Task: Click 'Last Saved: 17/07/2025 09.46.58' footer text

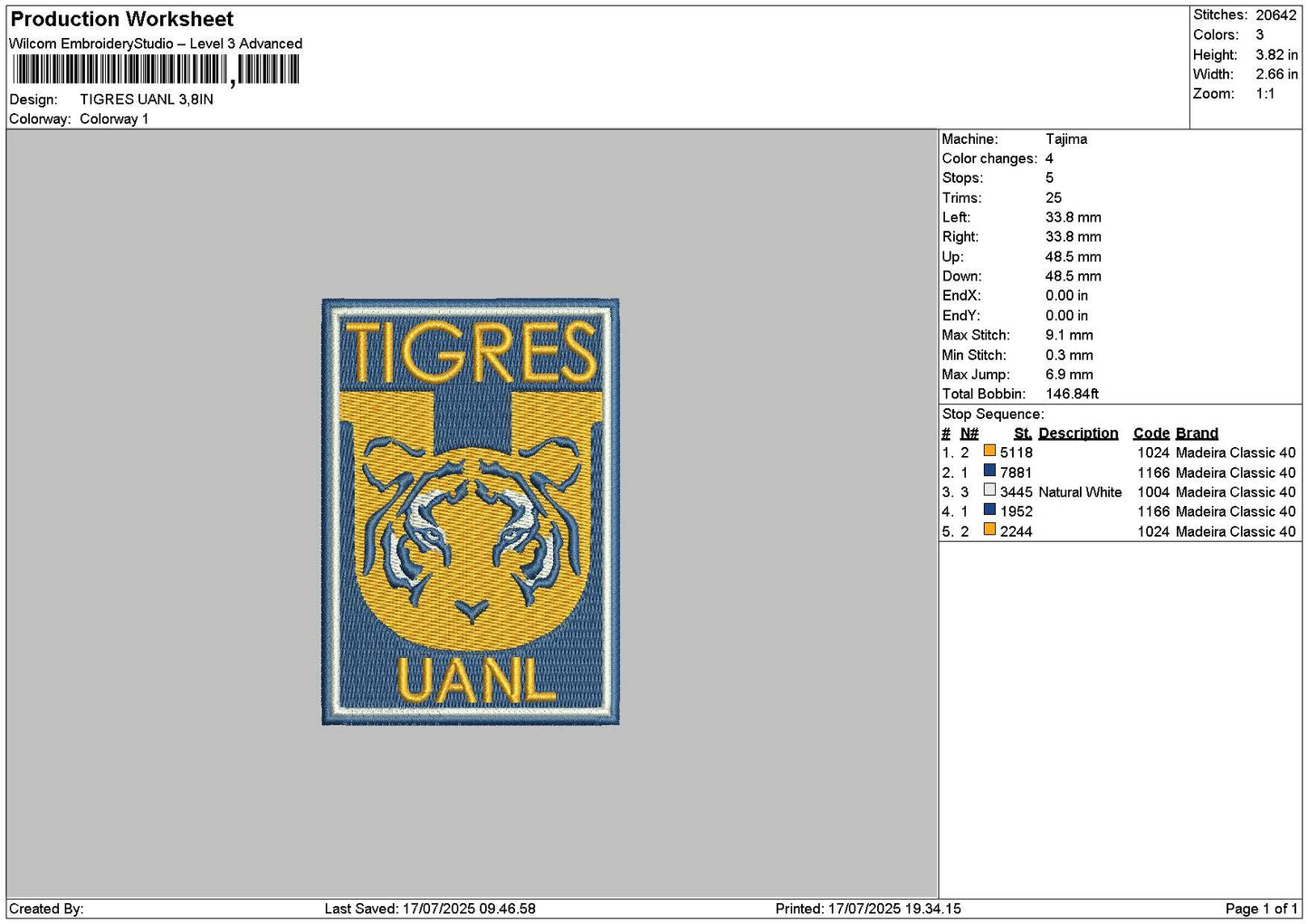Action: (430, 909)
